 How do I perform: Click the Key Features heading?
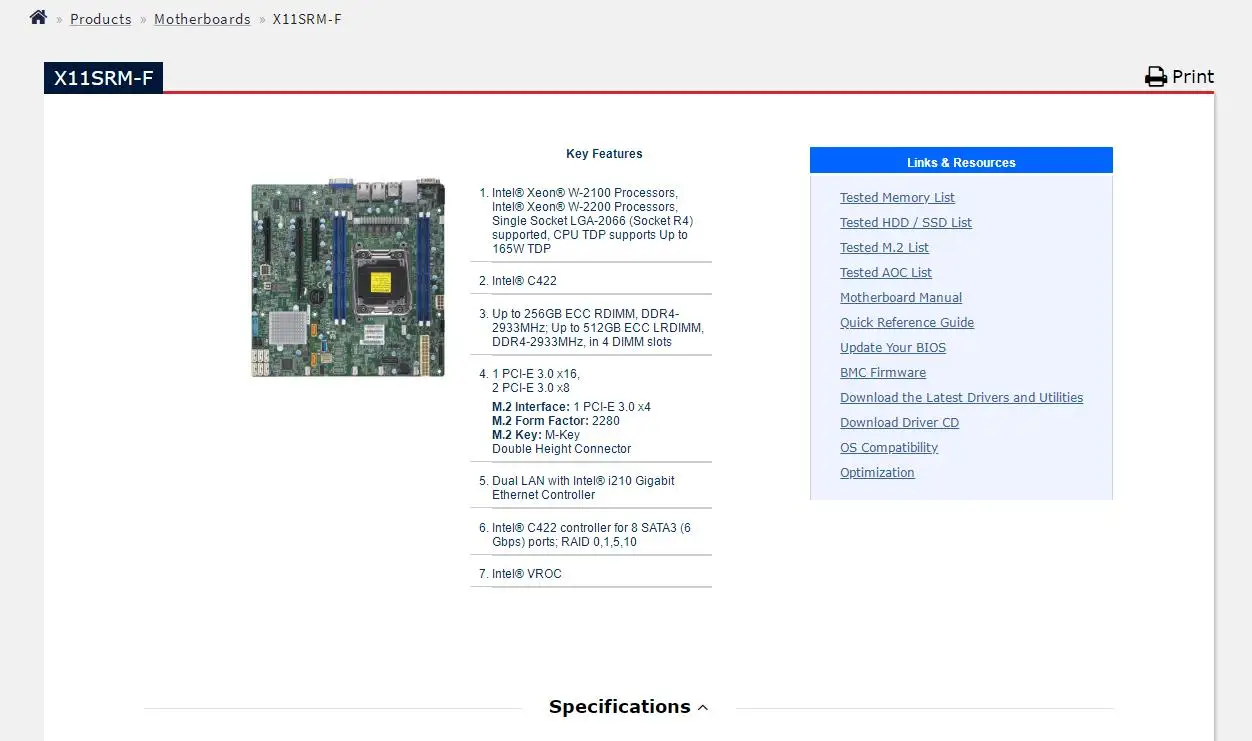604,154
